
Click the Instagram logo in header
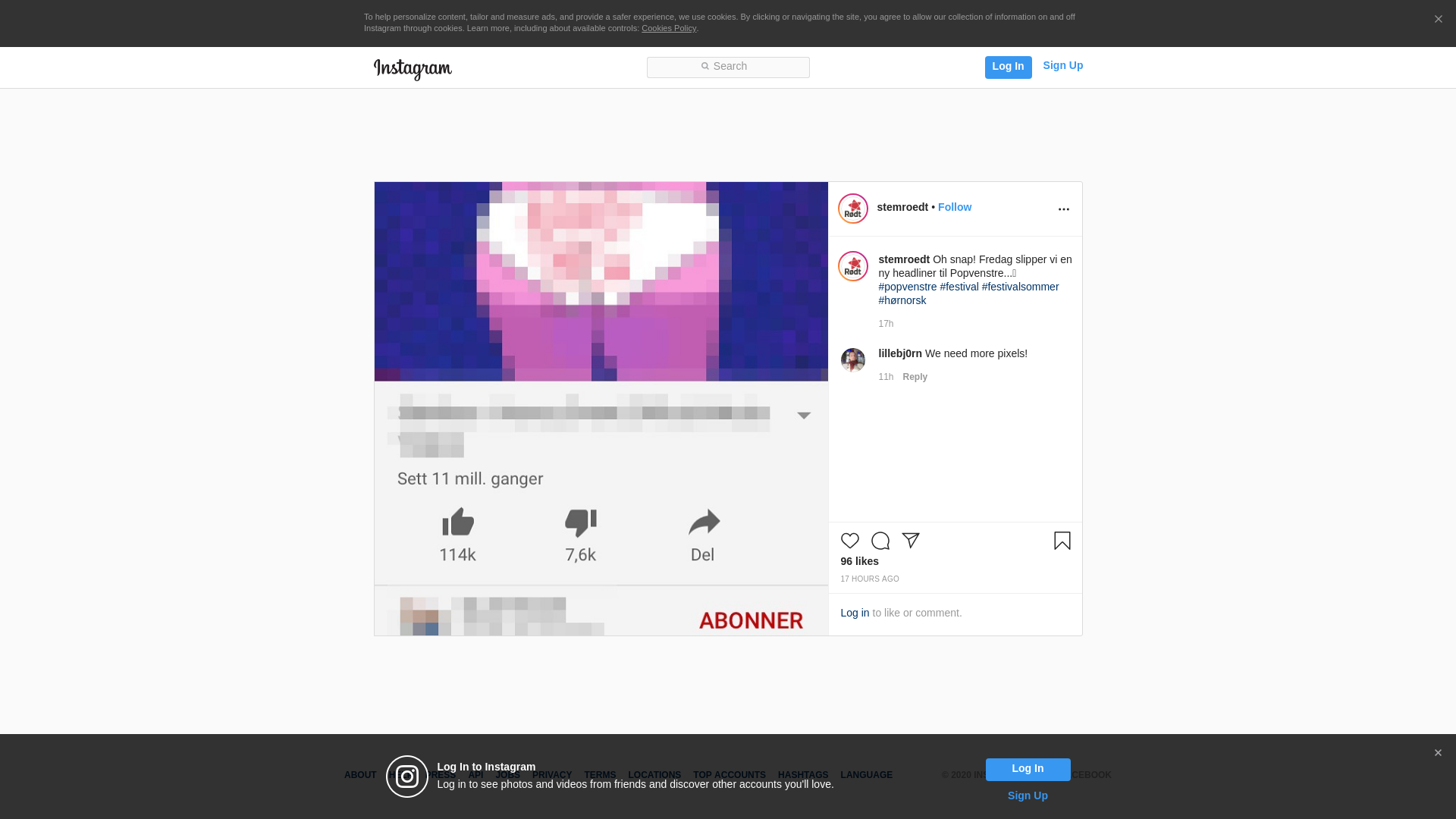pyautogui.click(x=413, y=69)
